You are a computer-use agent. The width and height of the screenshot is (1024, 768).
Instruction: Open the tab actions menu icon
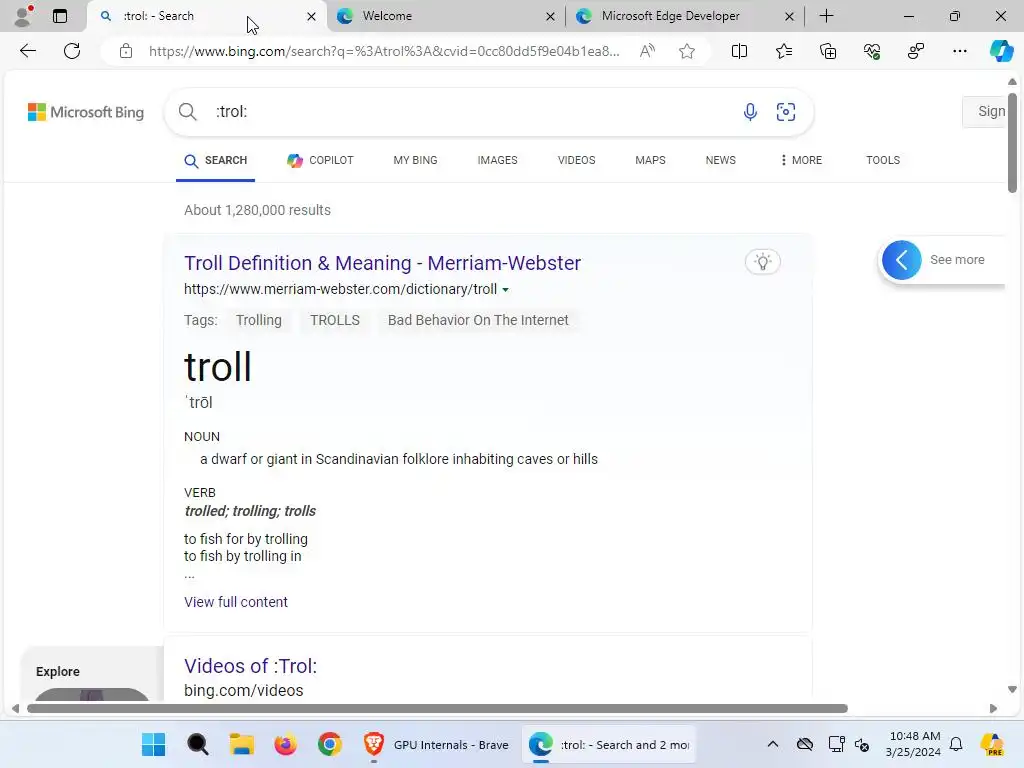(60, 16)
